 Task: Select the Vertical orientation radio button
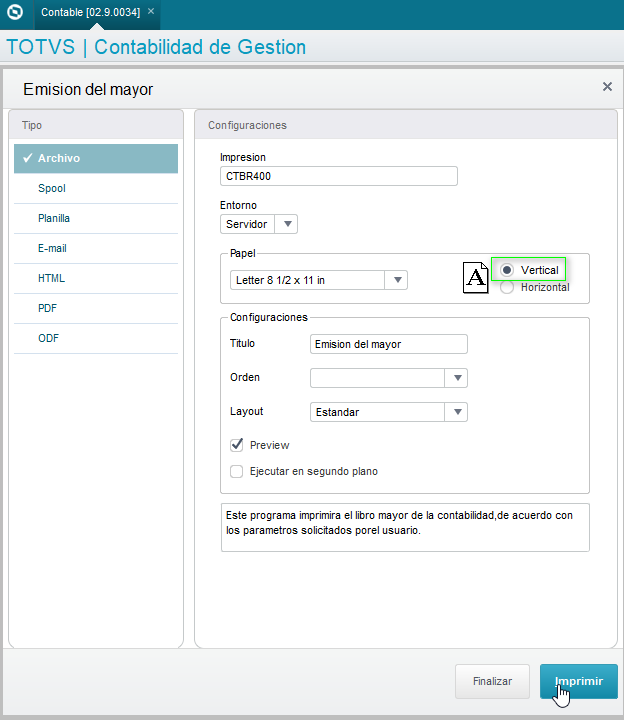pyautogui.click(x=507, y=270)
